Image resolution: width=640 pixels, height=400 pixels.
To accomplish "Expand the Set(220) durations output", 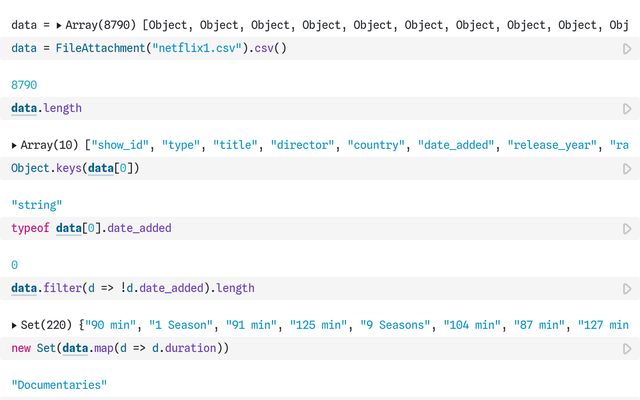I will tap(15, 325).
